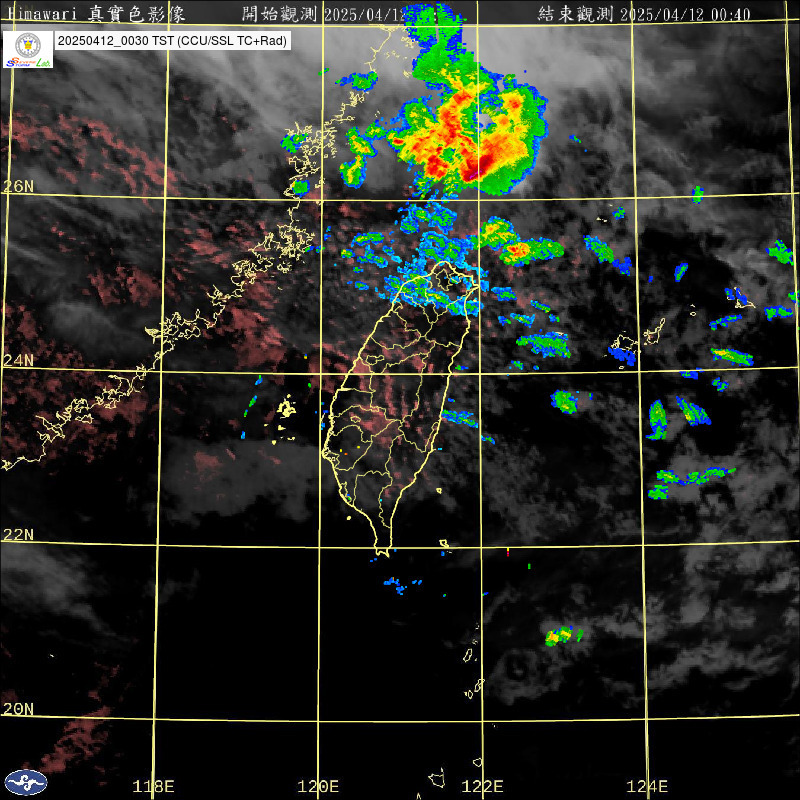Click the 20N latitude label

click(18, 708)
